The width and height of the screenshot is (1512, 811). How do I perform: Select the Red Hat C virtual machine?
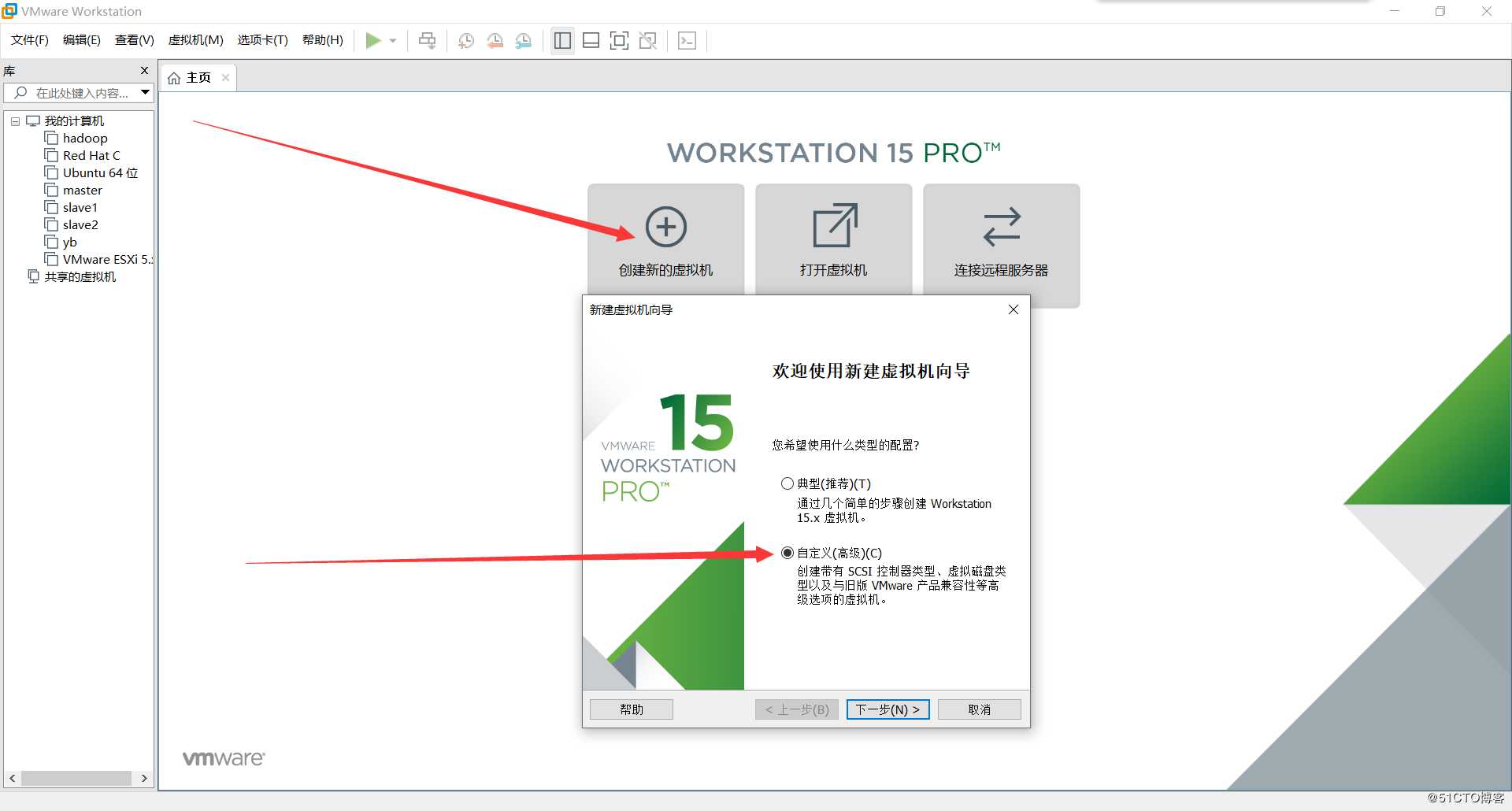tap(91, 155)
